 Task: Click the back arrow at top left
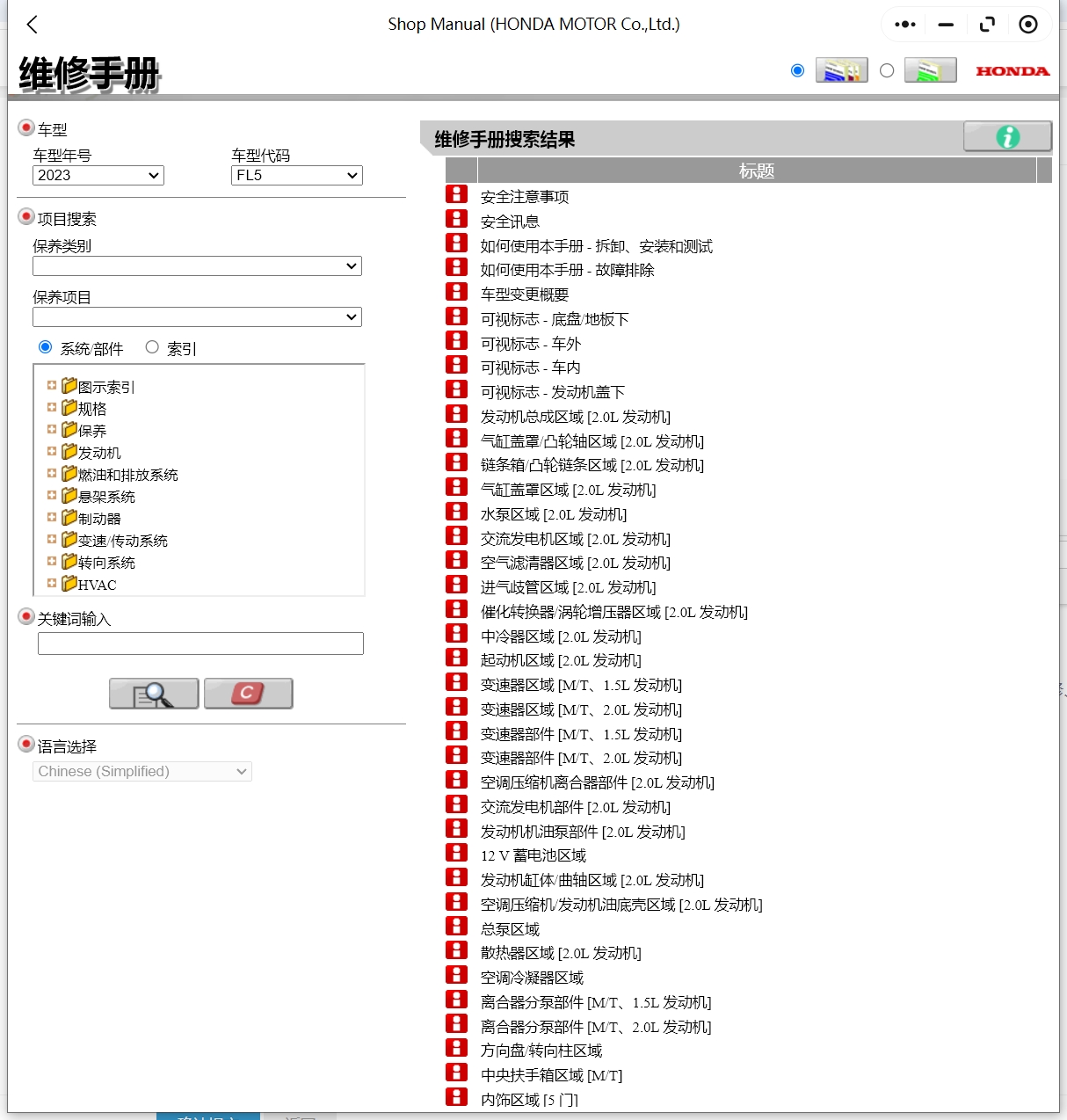point(32,25)
